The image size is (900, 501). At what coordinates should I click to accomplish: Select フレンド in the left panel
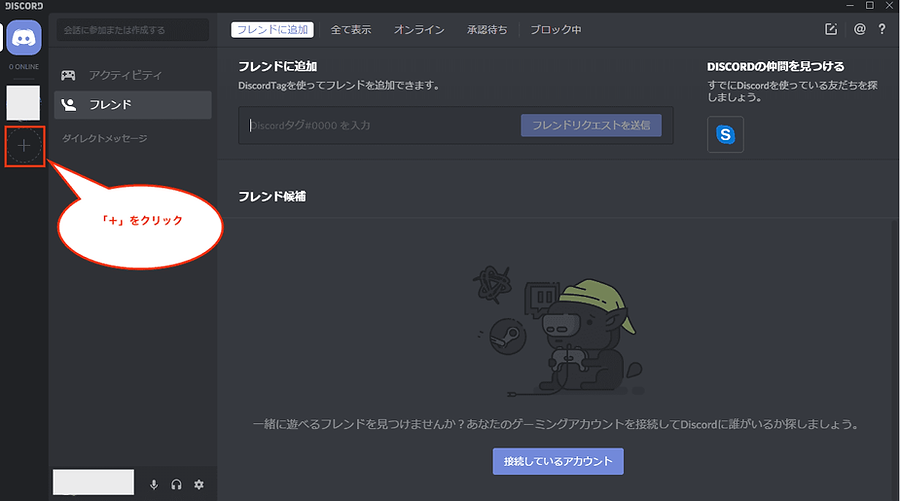point(133,105)
